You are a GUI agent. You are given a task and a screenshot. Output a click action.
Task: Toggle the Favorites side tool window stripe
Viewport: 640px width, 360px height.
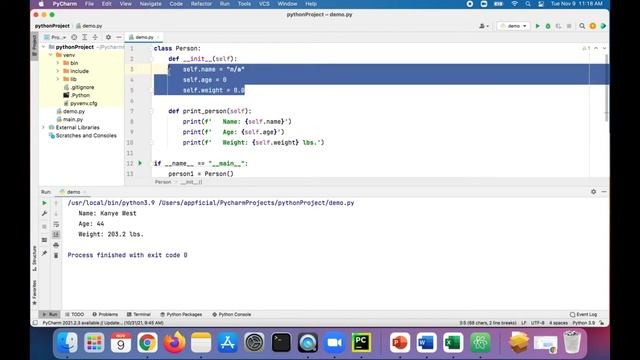[34, 292]
